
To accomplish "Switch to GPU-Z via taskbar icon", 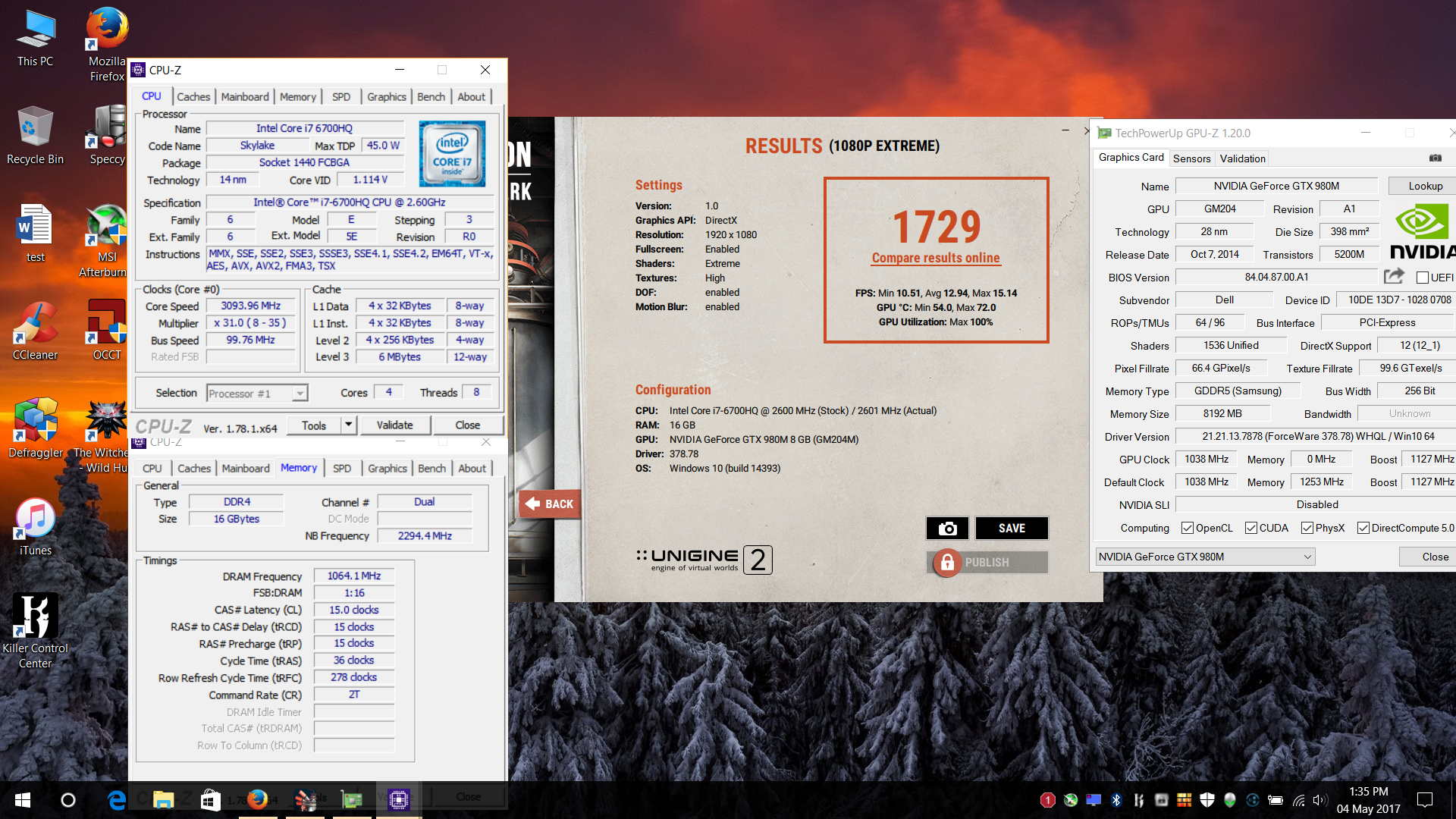I will coord(351,800).
